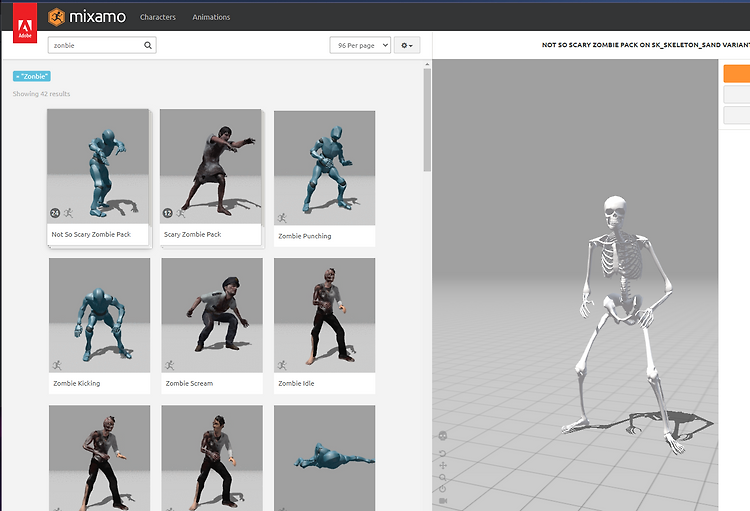Select the Zombie Scream thumbnail
The image size is (750, 511).
click(x=212, y=315)
